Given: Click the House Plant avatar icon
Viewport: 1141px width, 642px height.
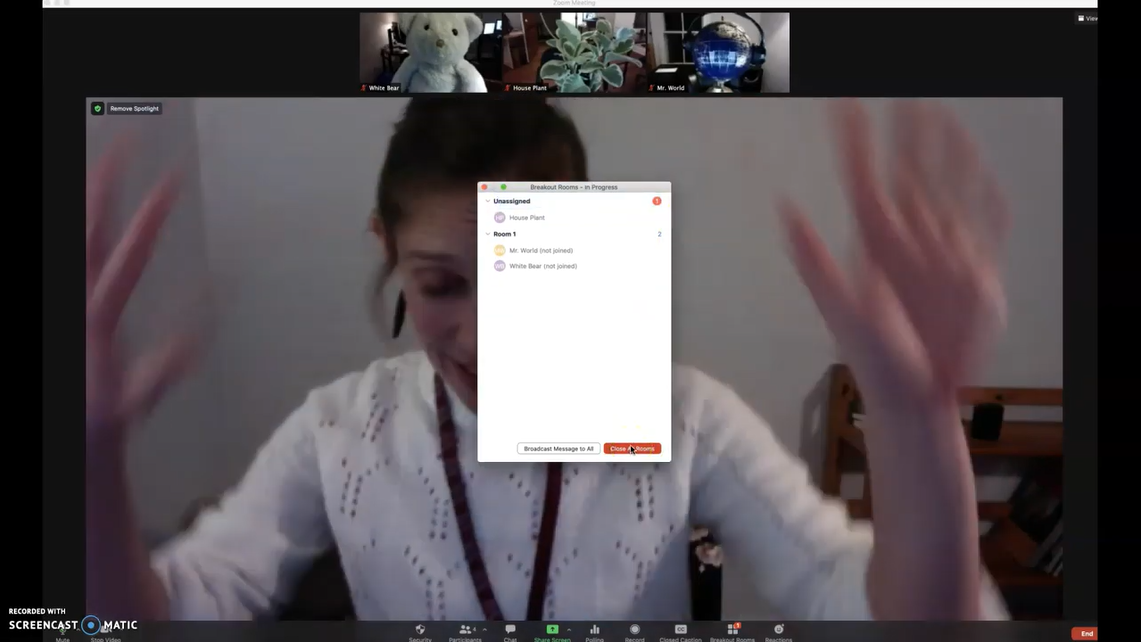Looking at the screenshot, I should [499, 218].
